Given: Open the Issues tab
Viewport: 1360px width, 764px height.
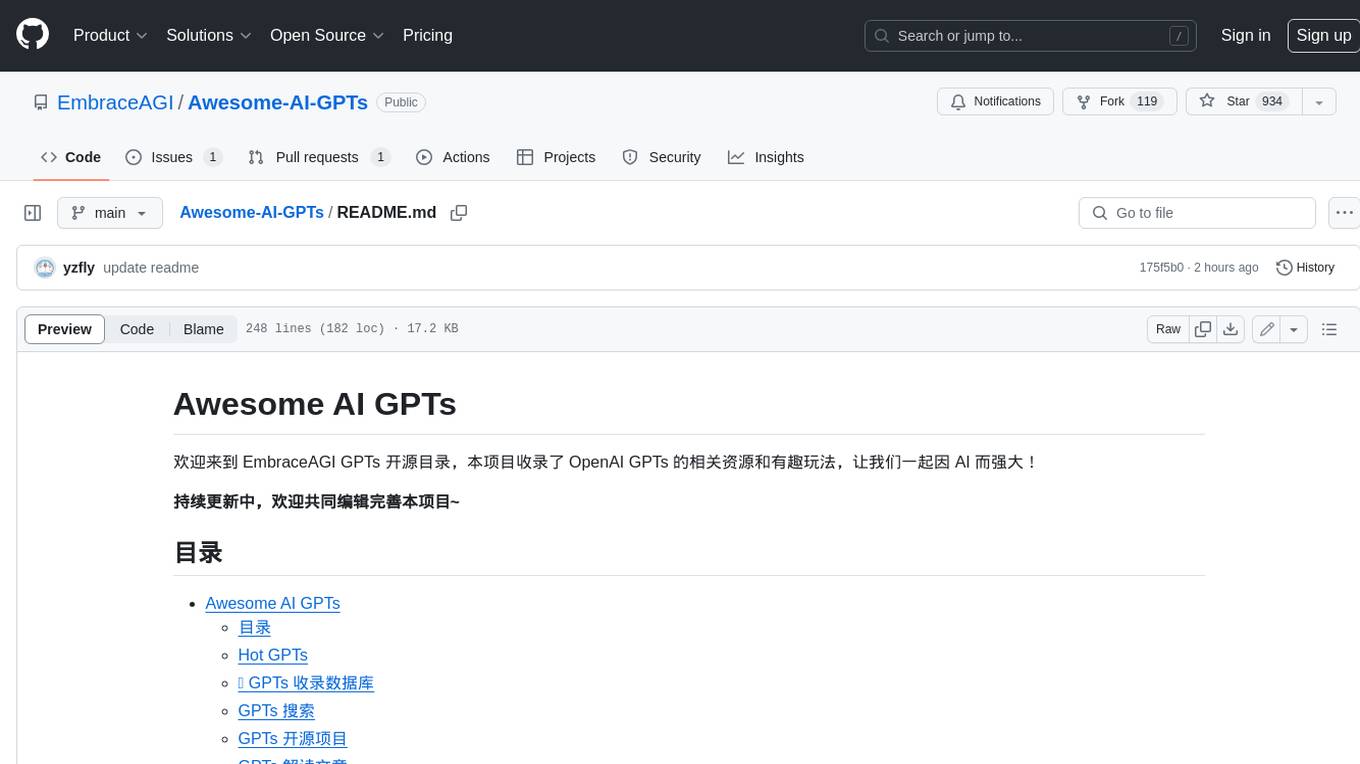Looking at the screenshot, I should click(173, 157).
